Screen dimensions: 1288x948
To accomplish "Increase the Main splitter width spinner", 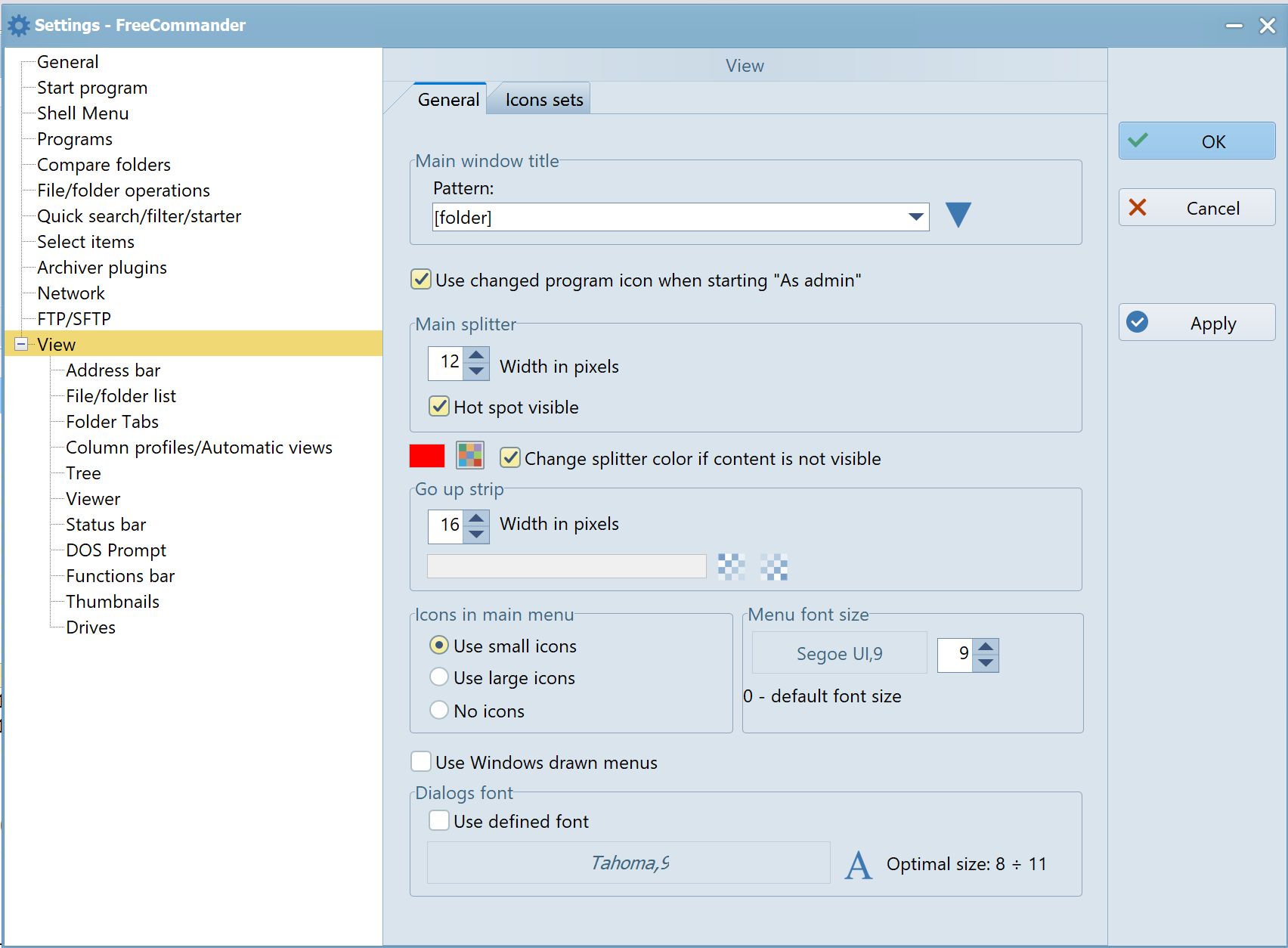I will click(476, 355).
